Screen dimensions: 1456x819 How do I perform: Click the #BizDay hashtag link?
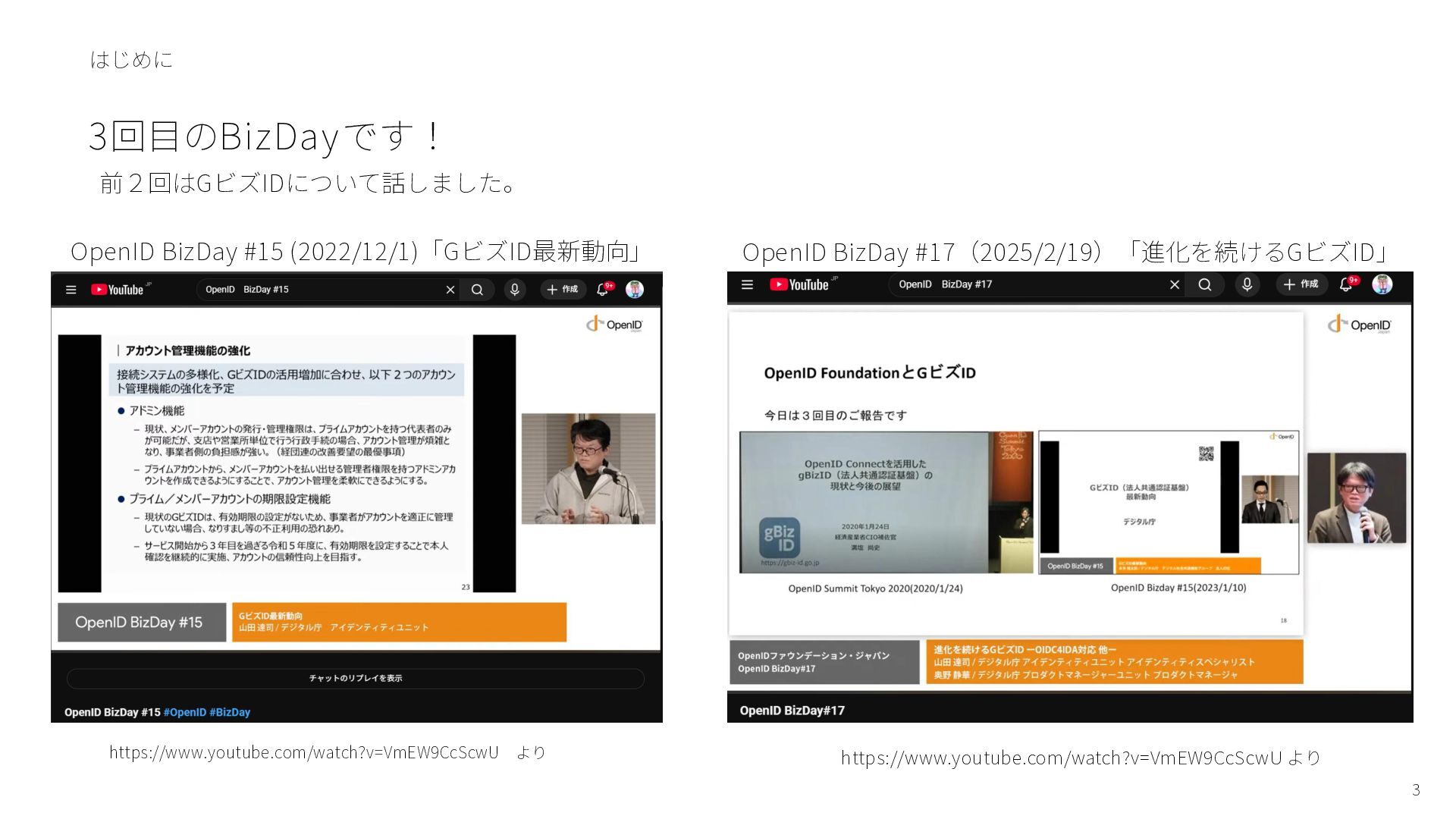pos(230,712)
